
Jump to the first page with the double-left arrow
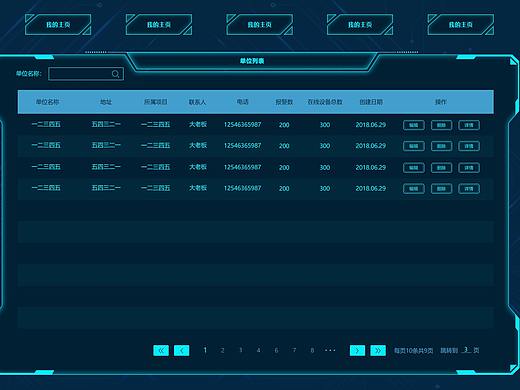(161, 350)
